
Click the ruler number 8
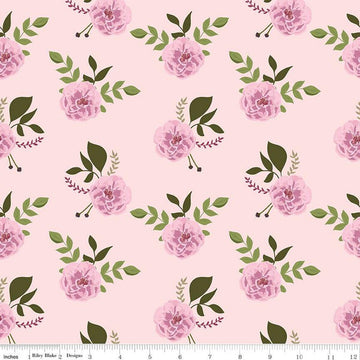(x=240, y=357)
